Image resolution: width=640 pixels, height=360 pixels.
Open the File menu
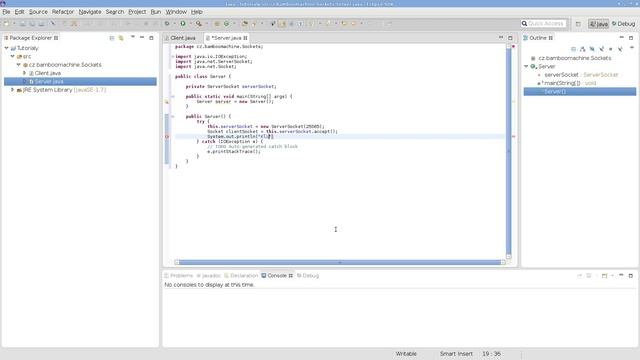click(x=6, y=12)
